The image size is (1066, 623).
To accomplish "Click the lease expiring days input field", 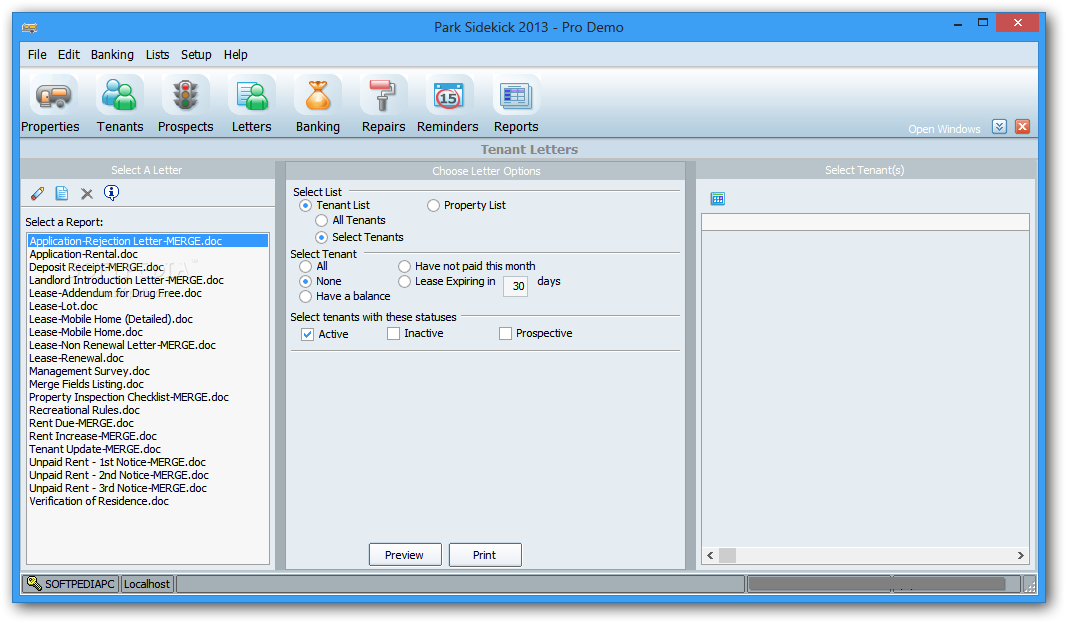I will 515,286.
